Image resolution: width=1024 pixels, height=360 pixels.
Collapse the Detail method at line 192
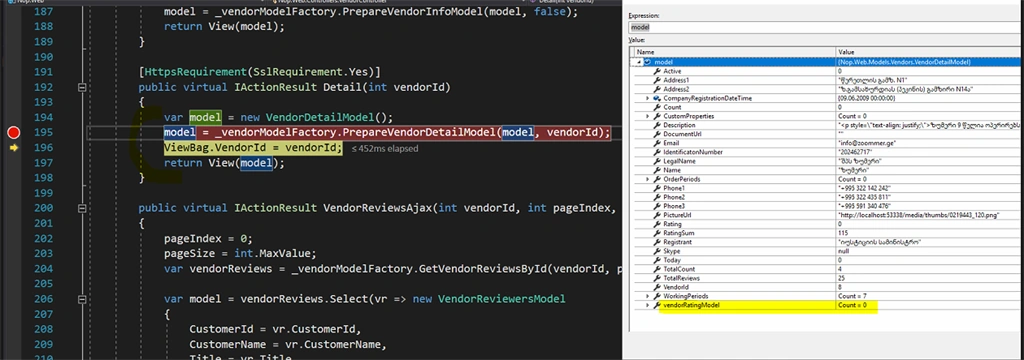pos(82,87)
